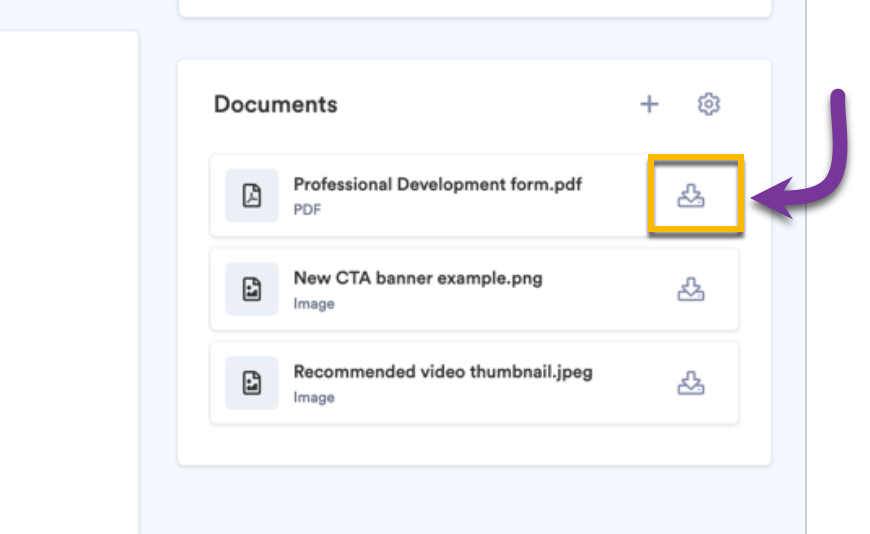The height and width of the screenshot is (534, 870).
Task: Click the Documents section heading
Action: point(276,104)
